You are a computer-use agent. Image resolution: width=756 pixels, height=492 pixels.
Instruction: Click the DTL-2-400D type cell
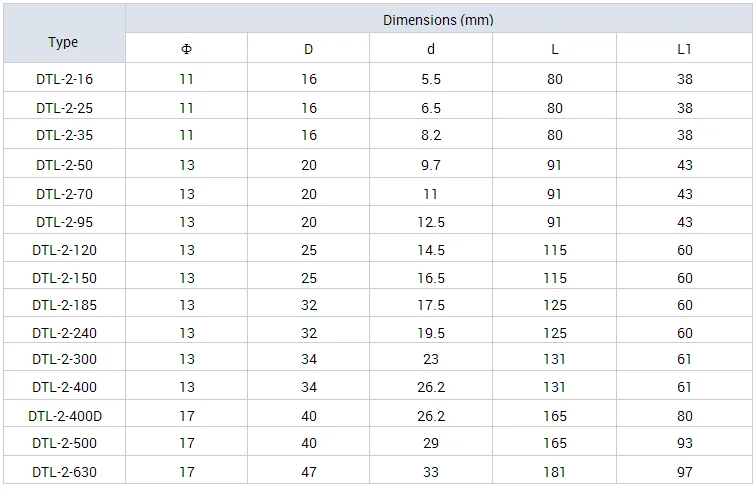point(65,416)
